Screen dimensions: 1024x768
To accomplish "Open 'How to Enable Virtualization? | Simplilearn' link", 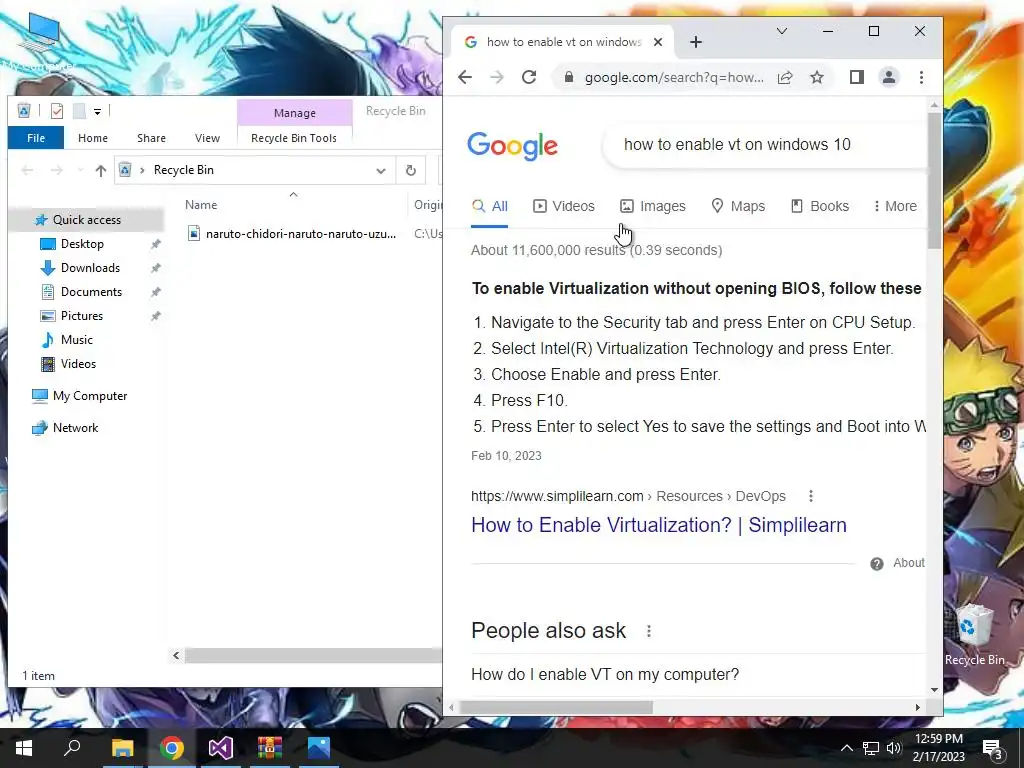I will pyautogui.click(x=659, y=525).
